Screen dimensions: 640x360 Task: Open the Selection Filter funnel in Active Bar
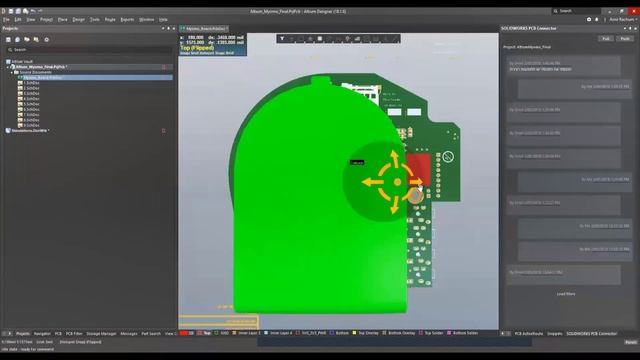point(282,39)
